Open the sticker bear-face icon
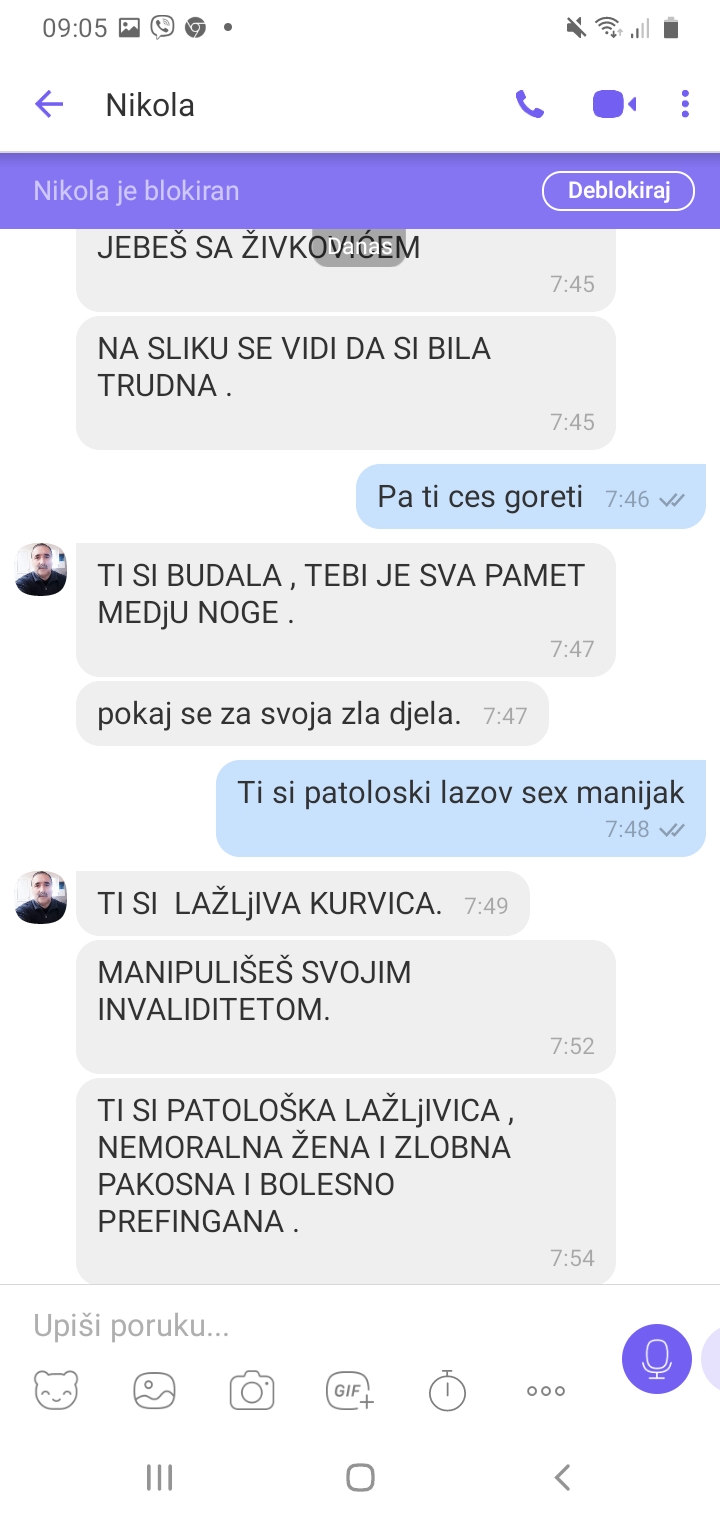720x1520 pixels. (56, 1390)
